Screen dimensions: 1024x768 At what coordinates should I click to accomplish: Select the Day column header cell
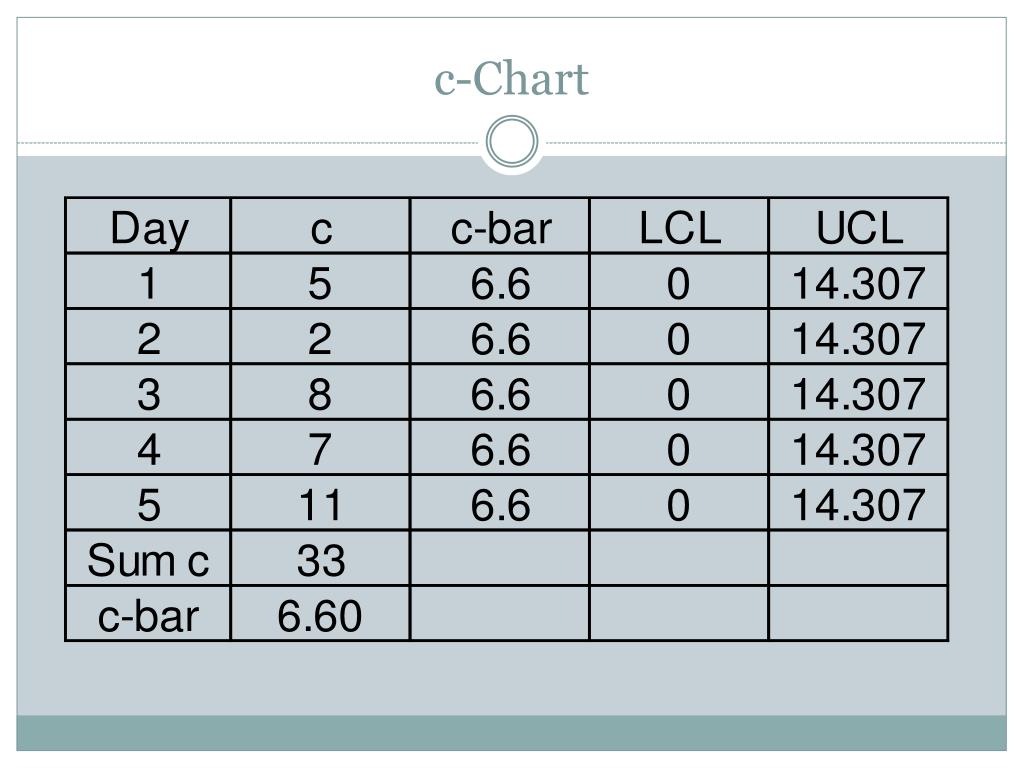point(148,226)
